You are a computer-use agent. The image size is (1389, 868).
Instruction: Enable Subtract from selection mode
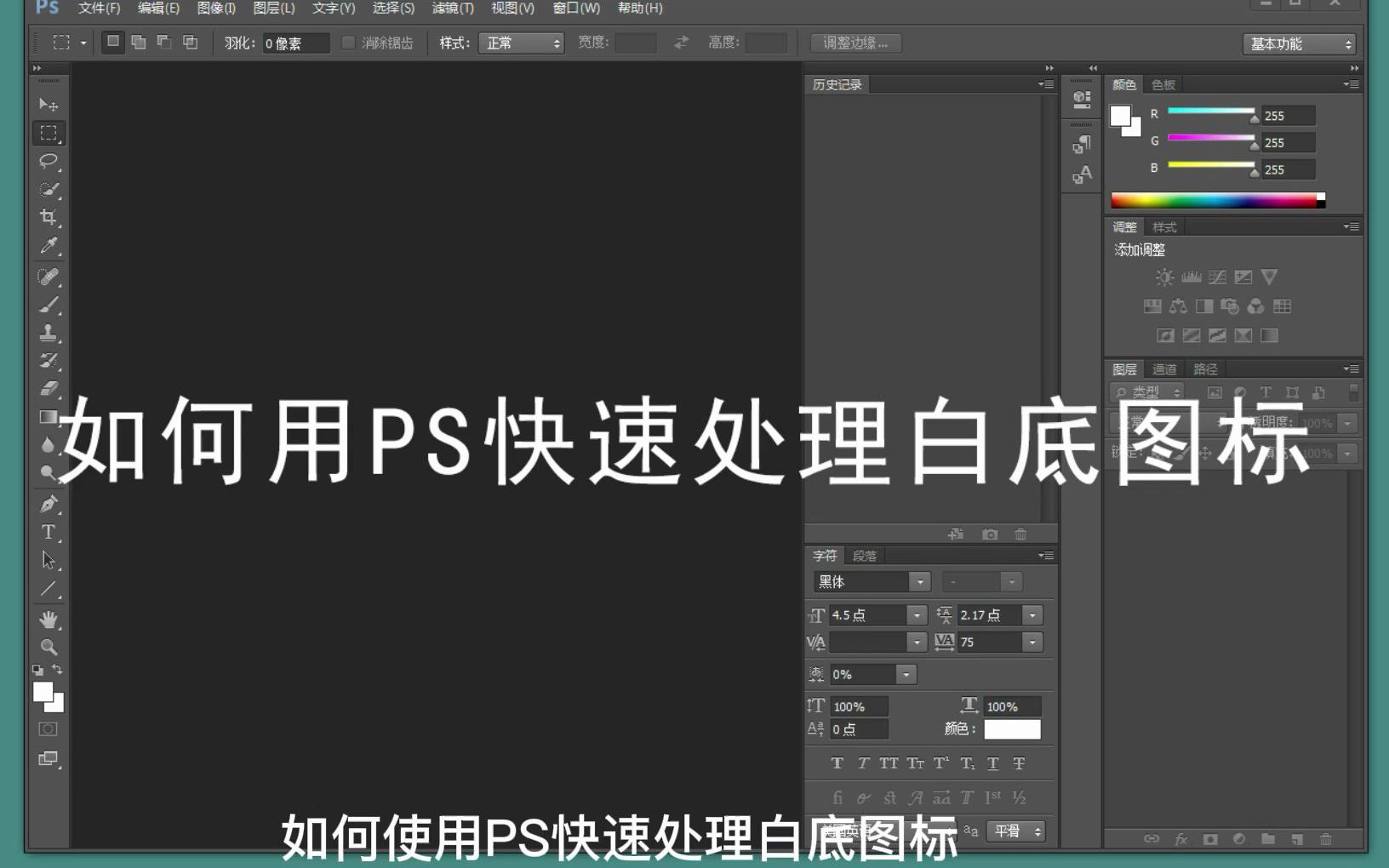click(164, 42)
